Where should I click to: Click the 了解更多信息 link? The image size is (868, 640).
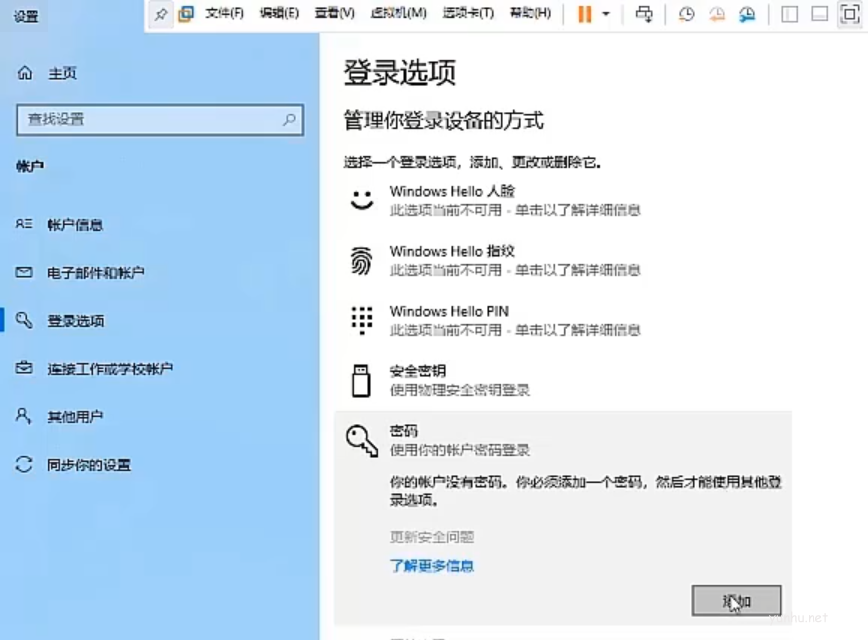coord(431,565)
